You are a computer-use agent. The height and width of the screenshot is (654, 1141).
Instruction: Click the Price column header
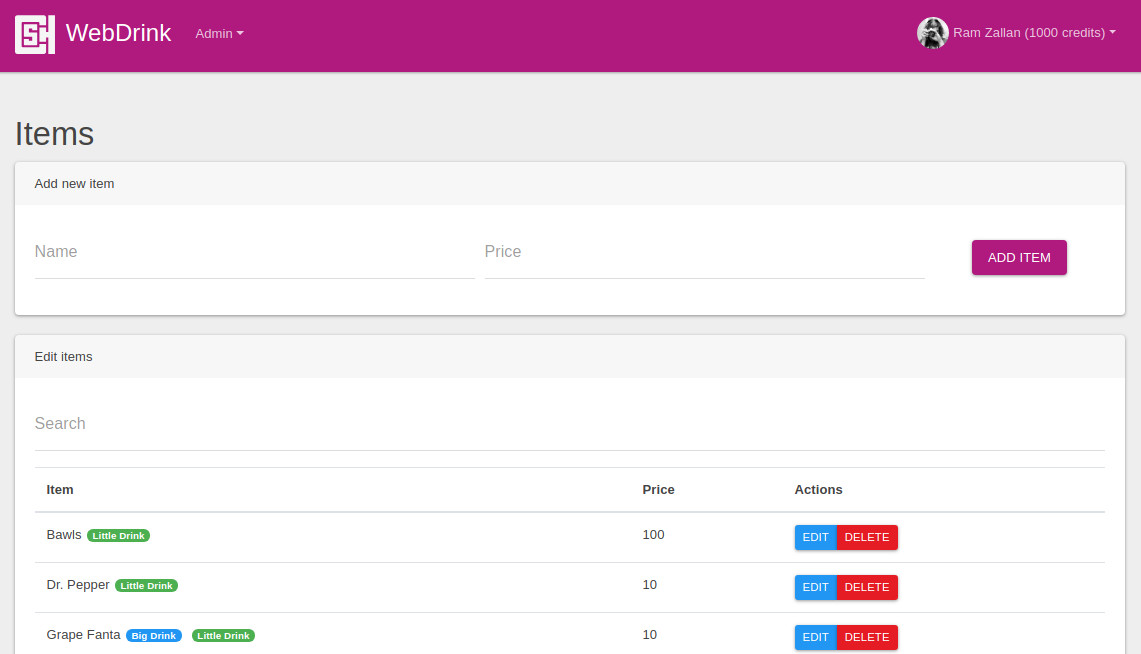[x=658, y=490]
